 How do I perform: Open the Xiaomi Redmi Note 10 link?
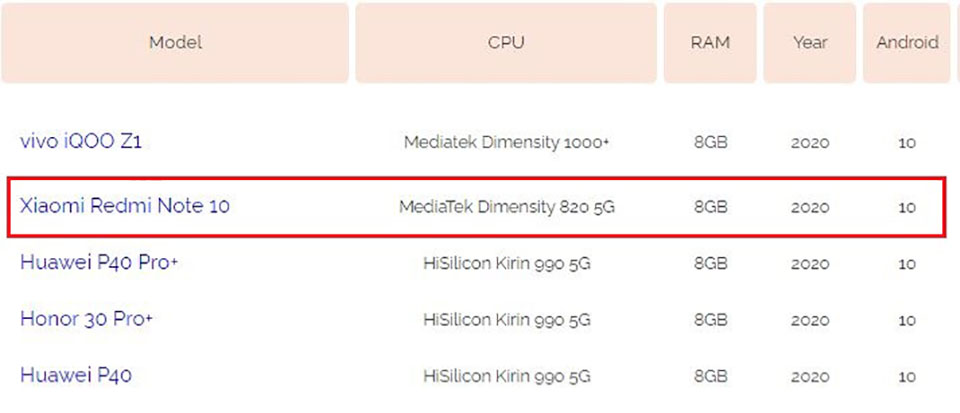click(x=125, y=206)
